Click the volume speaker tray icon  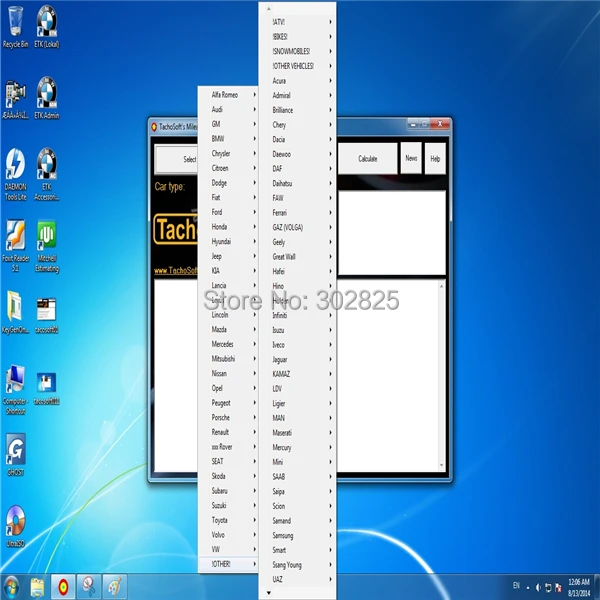[538, 587]
